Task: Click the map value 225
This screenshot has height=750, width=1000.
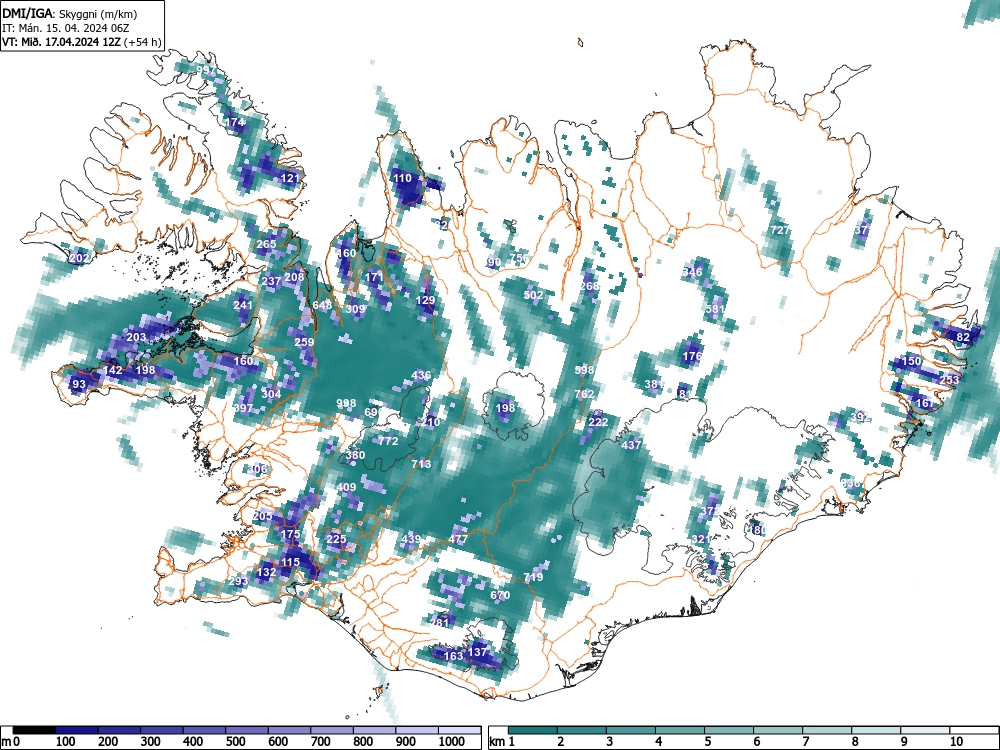Action: coord(336,539)
